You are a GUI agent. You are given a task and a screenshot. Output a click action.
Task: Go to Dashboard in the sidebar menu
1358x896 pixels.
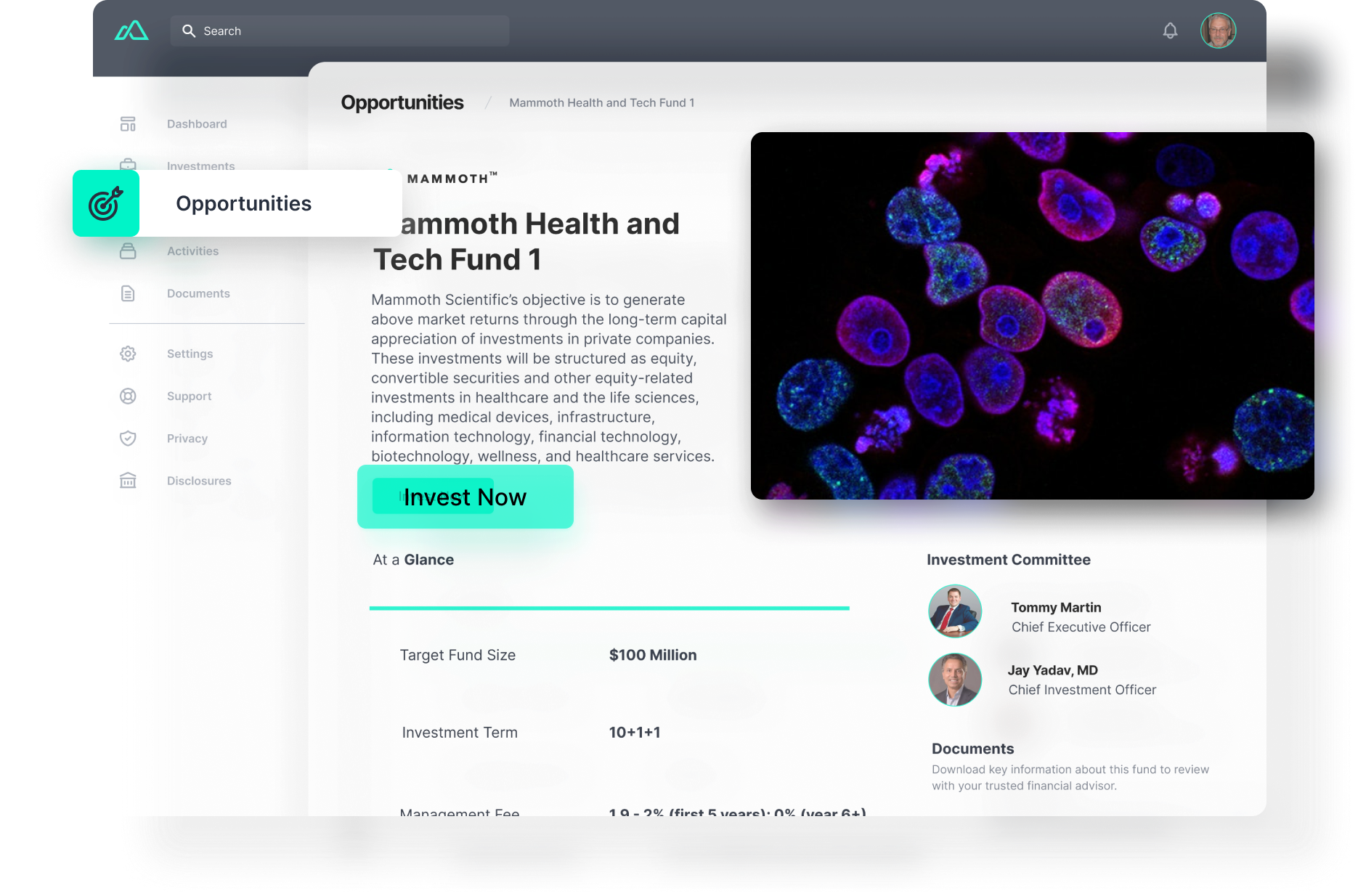click(197, 124)
